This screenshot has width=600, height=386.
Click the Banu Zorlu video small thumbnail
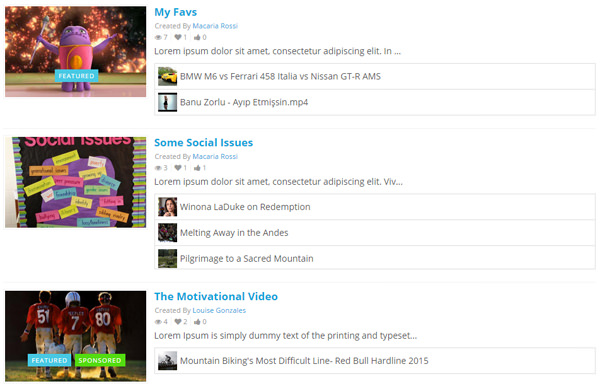pos(168,102)
